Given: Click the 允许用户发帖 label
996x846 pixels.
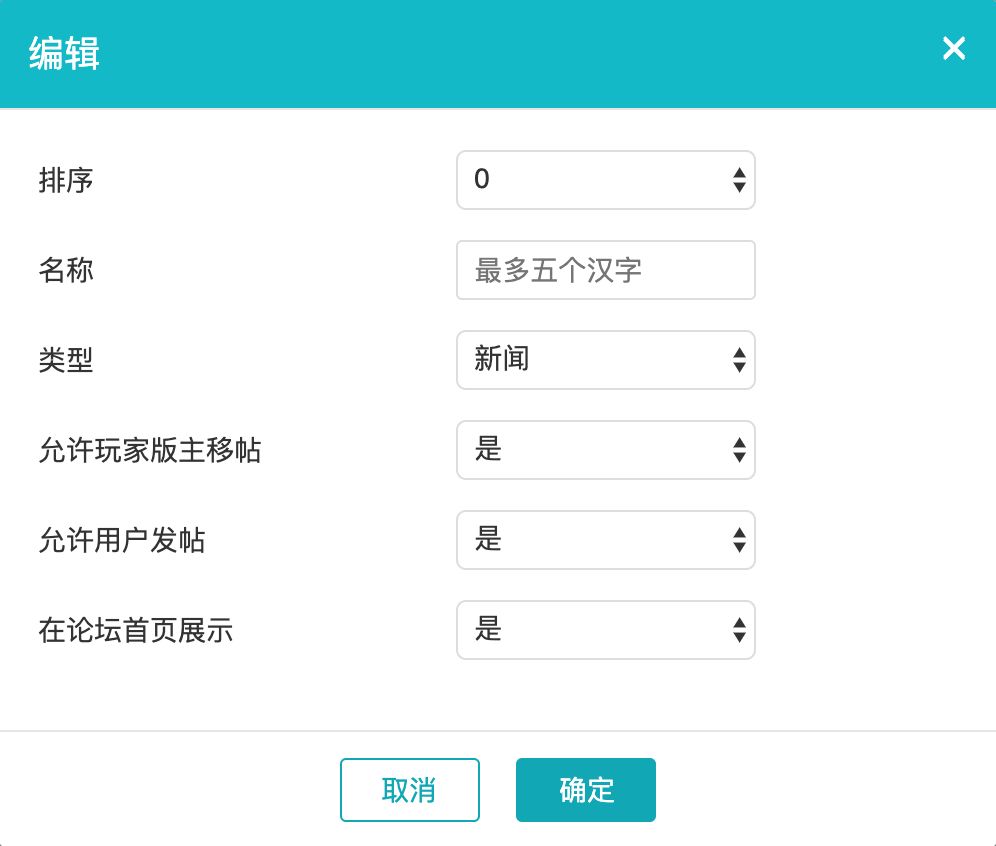Looking at the screenshot, I should [122, 540].
